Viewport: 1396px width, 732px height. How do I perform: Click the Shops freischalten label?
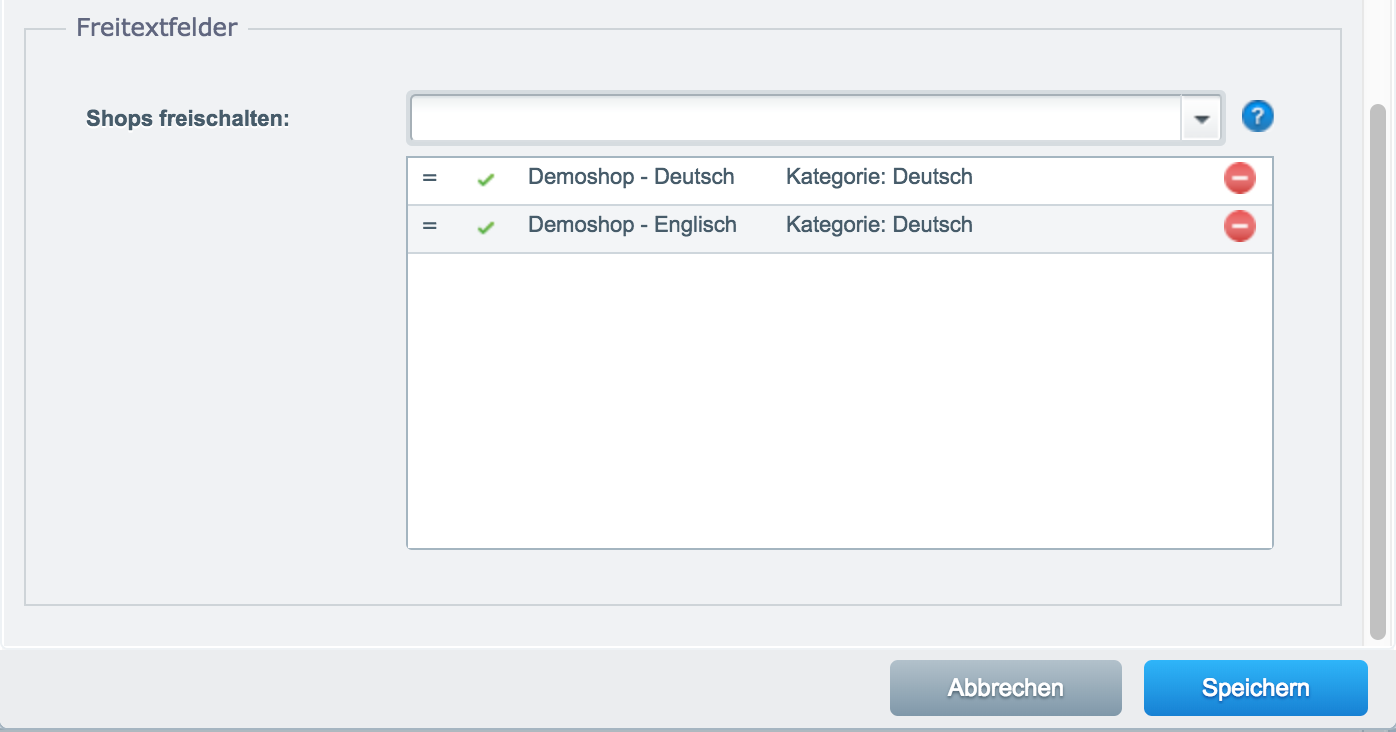point(188,118)
